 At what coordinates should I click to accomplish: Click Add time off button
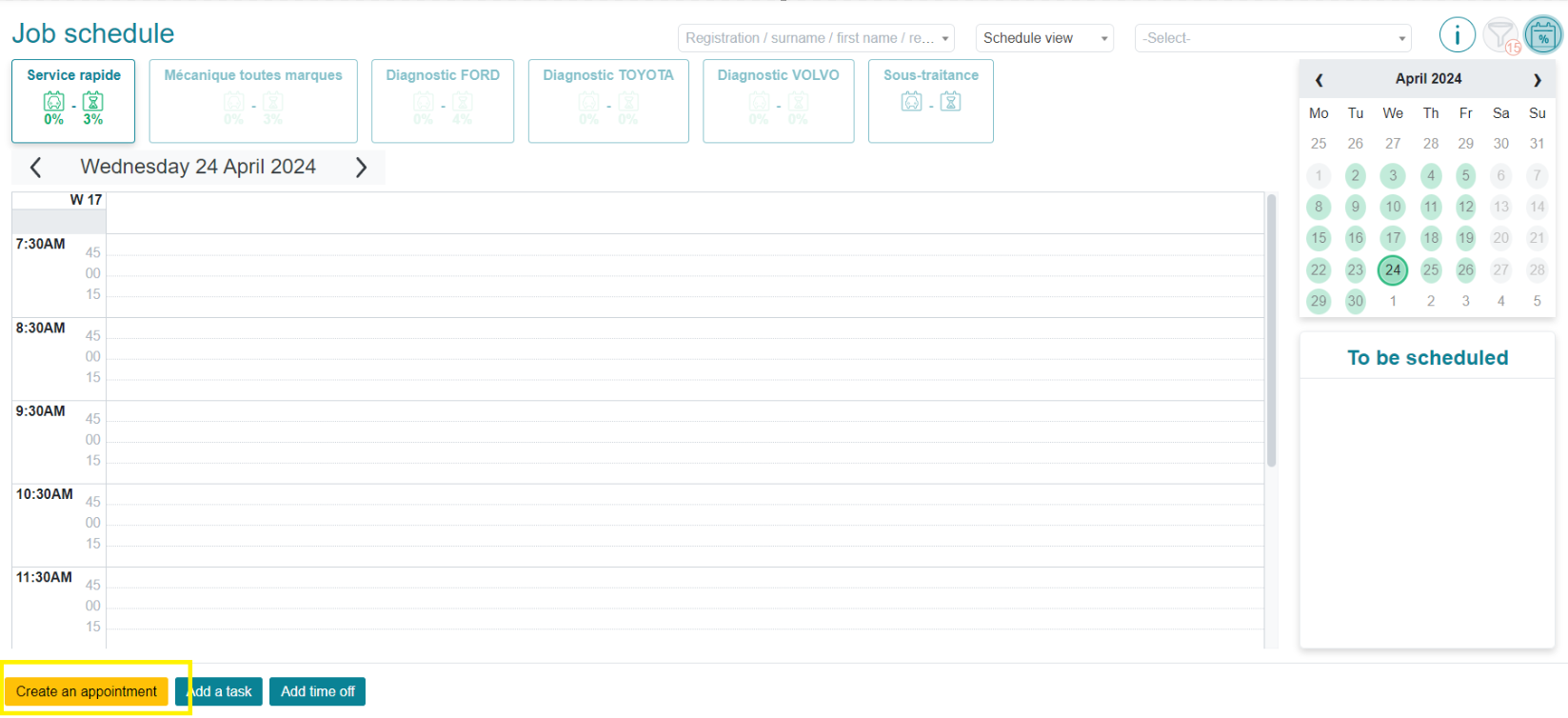point(317,691)
